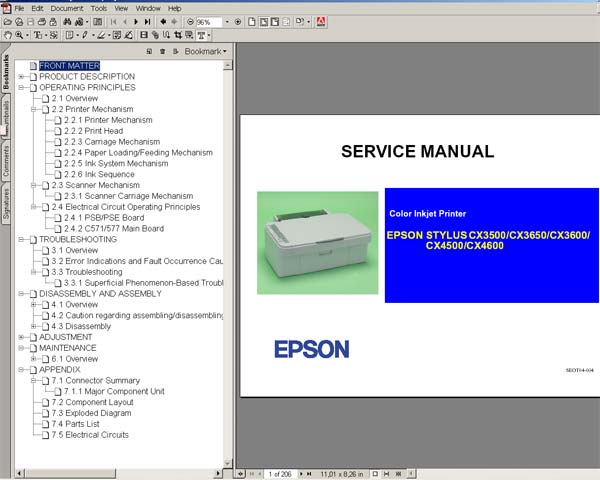Select the Link tool chain icon

(155, 36)
